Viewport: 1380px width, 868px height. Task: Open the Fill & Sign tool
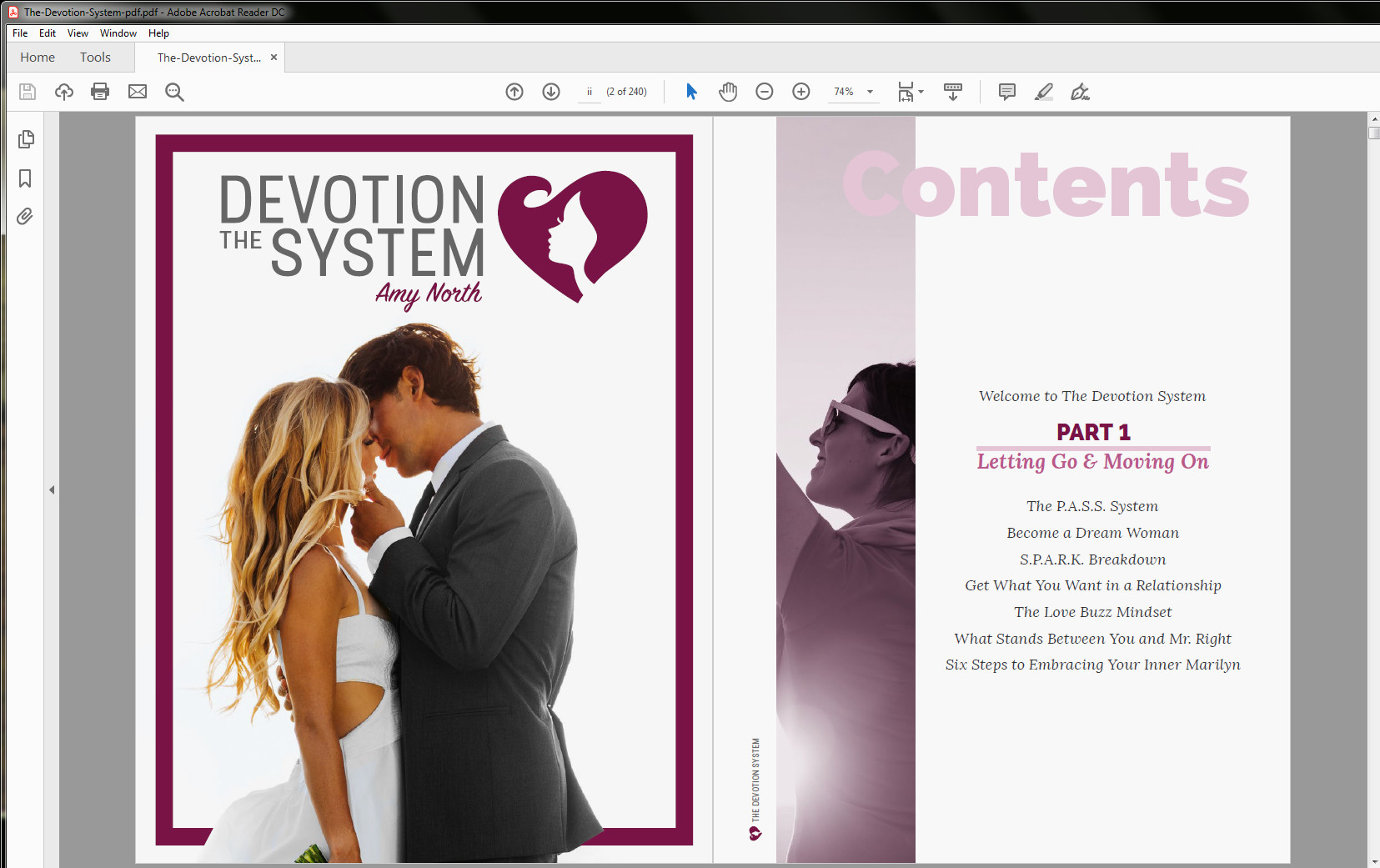point(1081,93)
